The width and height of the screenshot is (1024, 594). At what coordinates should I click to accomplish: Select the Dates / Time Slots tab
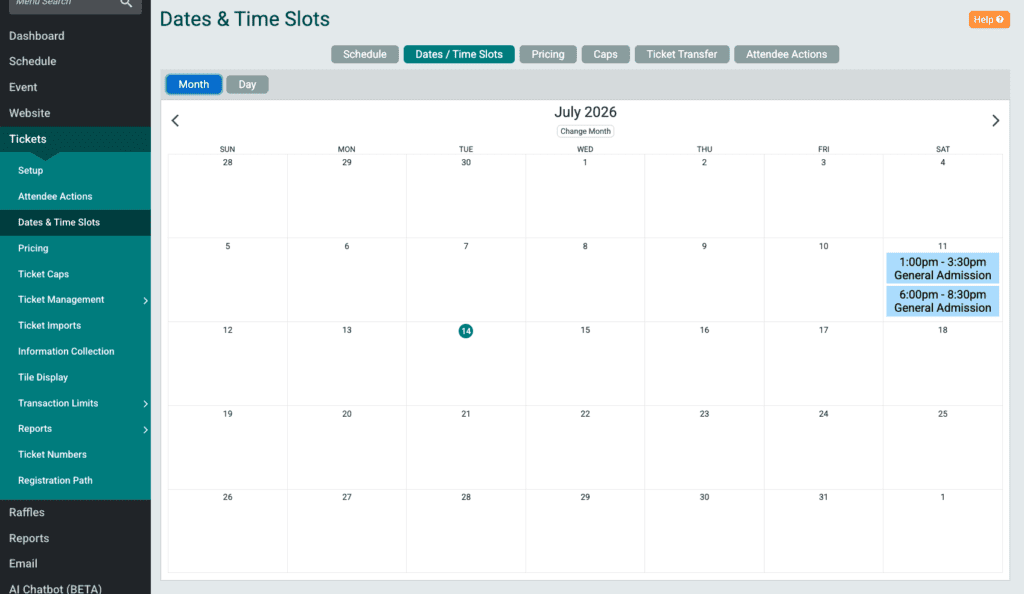(458, 54)
